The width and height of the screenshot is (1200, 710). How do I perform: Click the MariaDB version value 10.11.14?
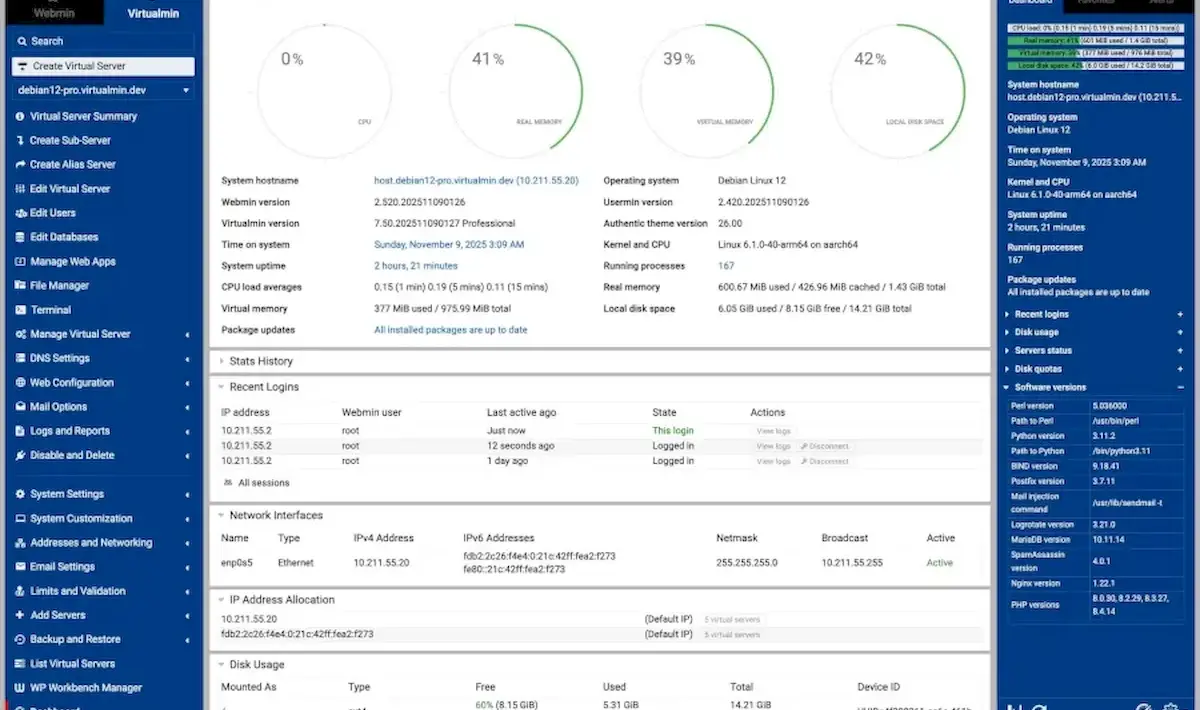coord(1110,540)
